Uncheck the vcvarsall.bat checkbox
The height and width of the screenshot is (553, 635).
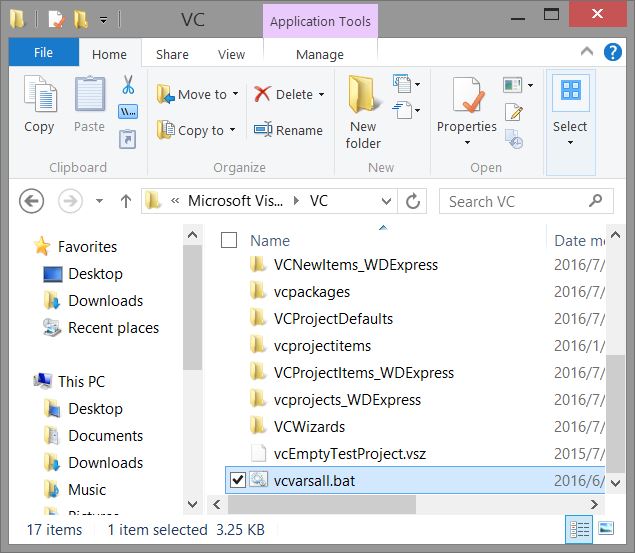[x=237, y=480]
